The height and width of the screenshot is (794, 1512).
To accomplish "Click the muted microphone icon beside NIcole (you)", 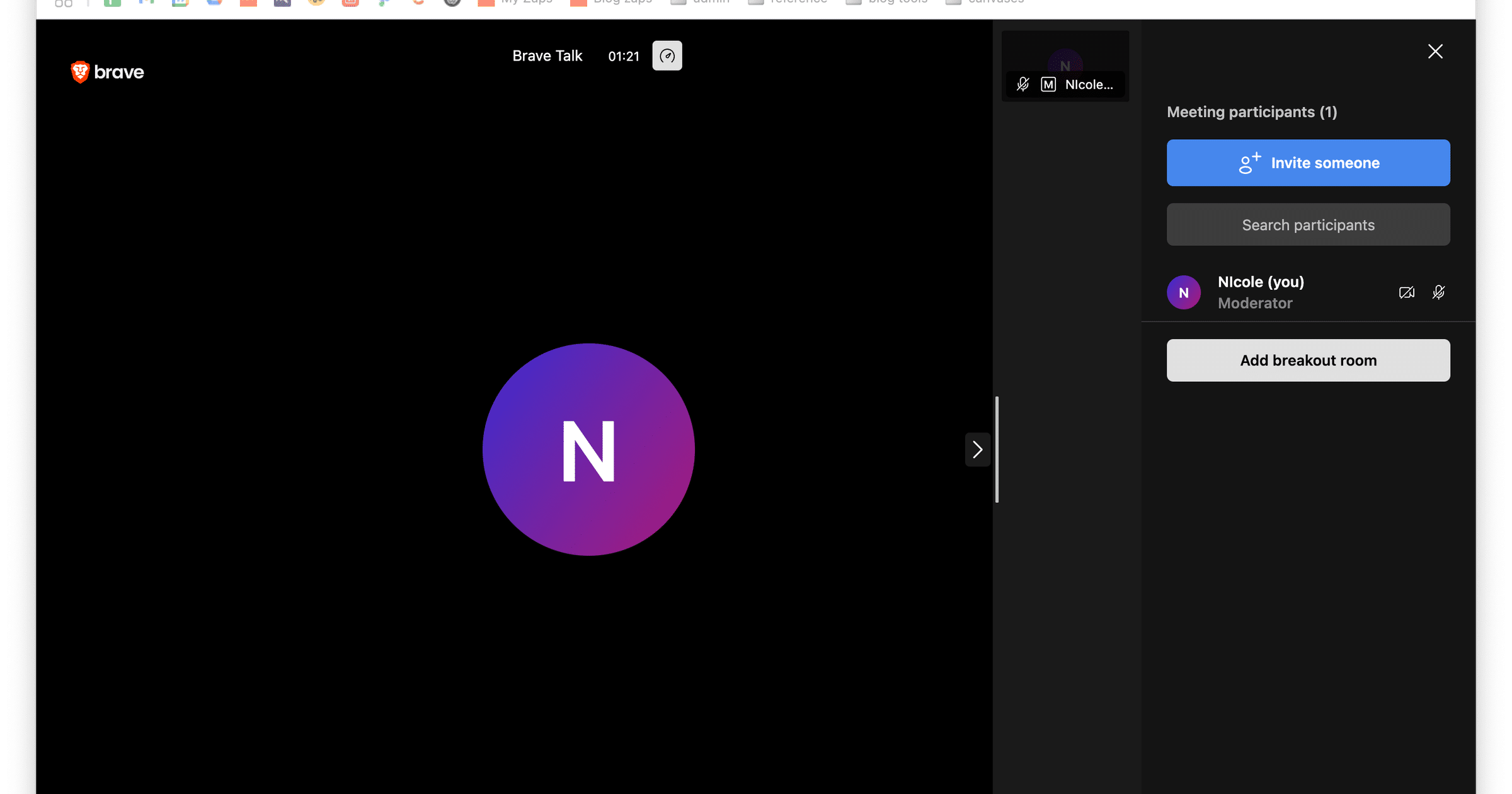I will tap(1439, 292).
